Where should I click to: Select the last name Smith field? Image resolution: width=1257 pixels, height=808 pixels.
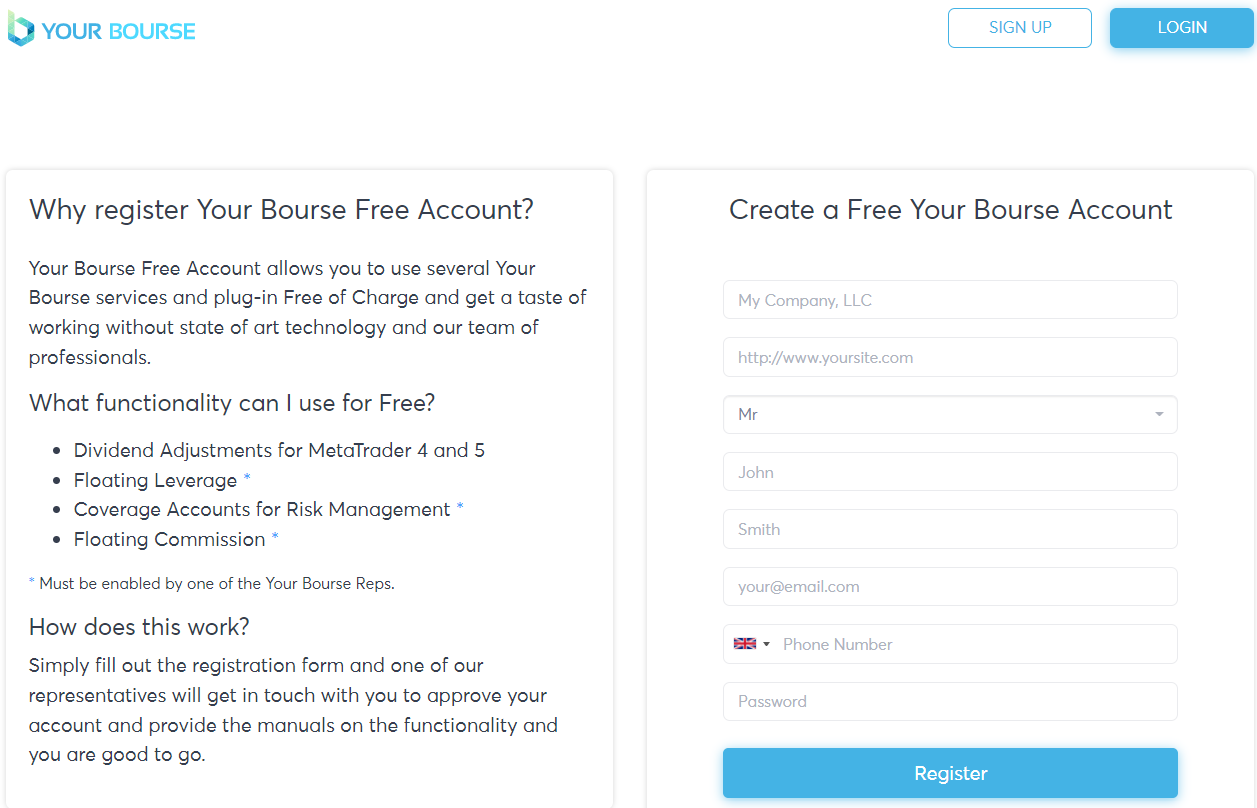pos(950,529)
